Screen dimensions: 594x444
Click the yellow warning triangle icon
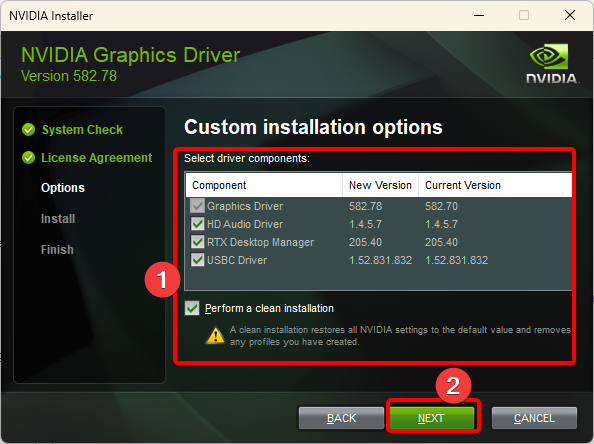(215, 335)
